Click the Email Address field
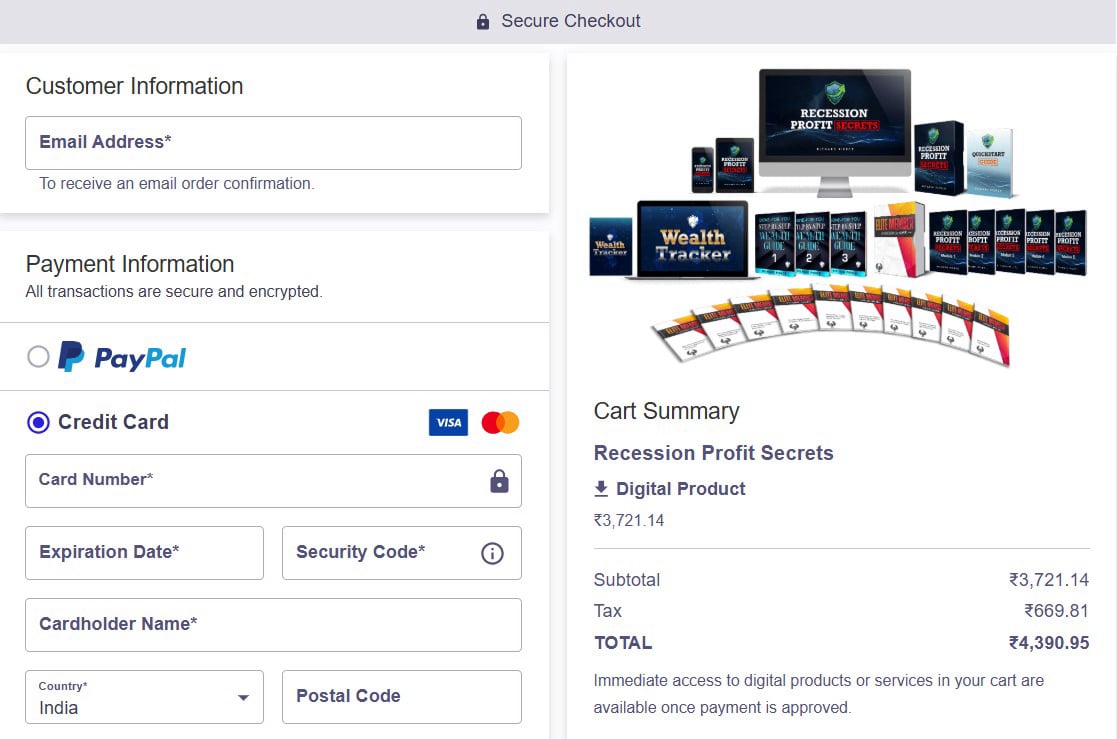This screenshot has height=739, width=1117. click(273, 143)
